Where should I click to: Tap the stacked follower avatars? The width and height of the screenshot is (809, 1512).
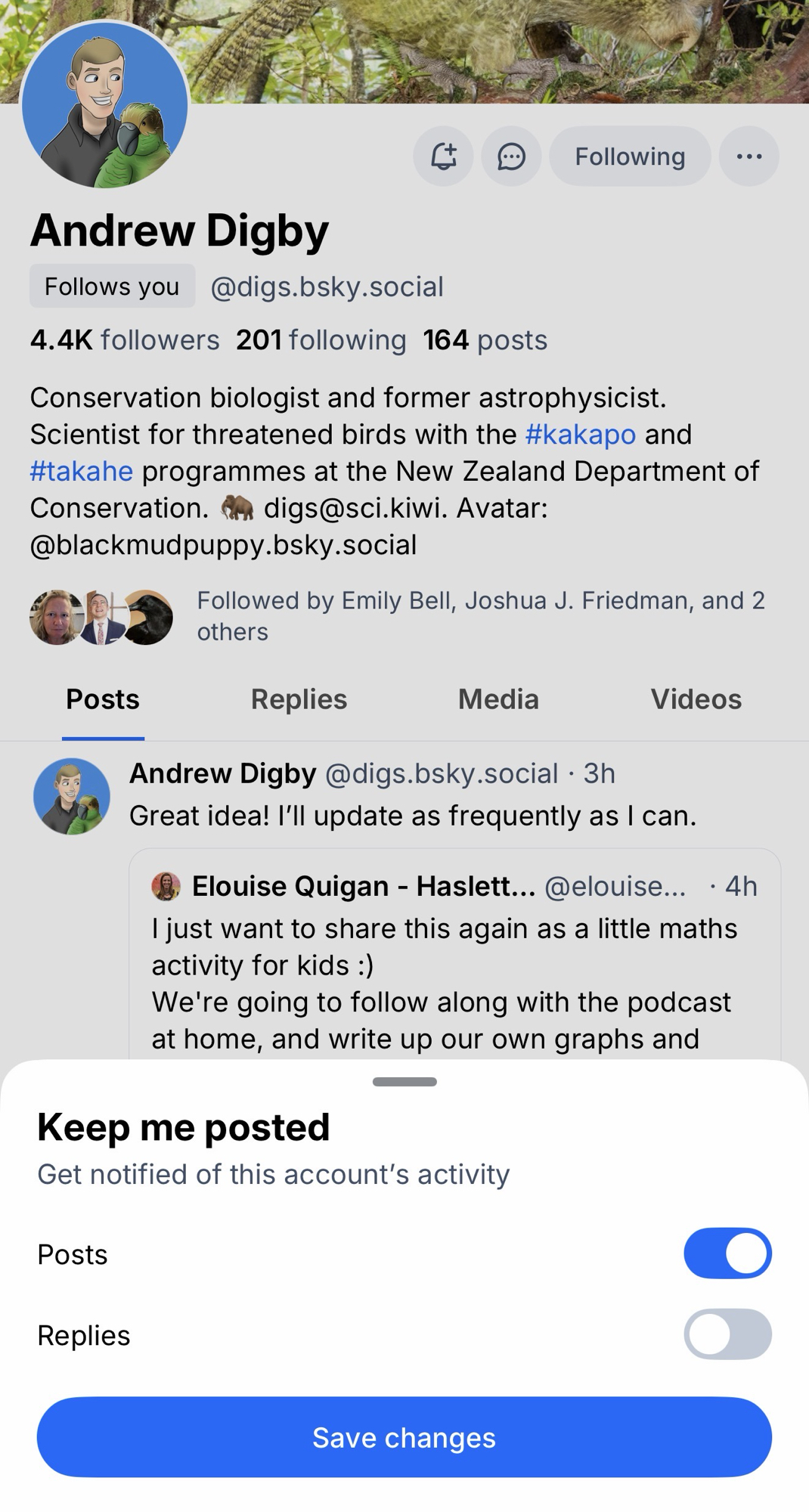tap(101, 617)
